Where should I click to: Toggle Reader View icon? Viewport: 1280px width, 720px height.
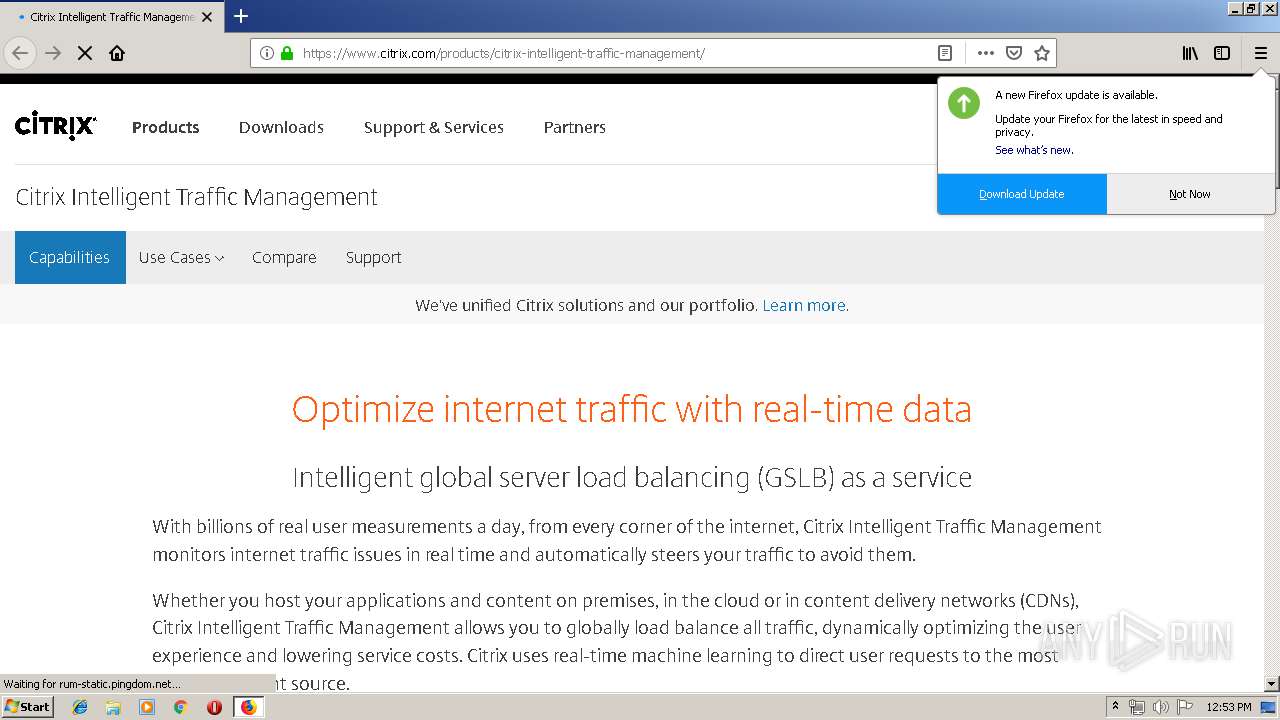(x=944, y=53)
